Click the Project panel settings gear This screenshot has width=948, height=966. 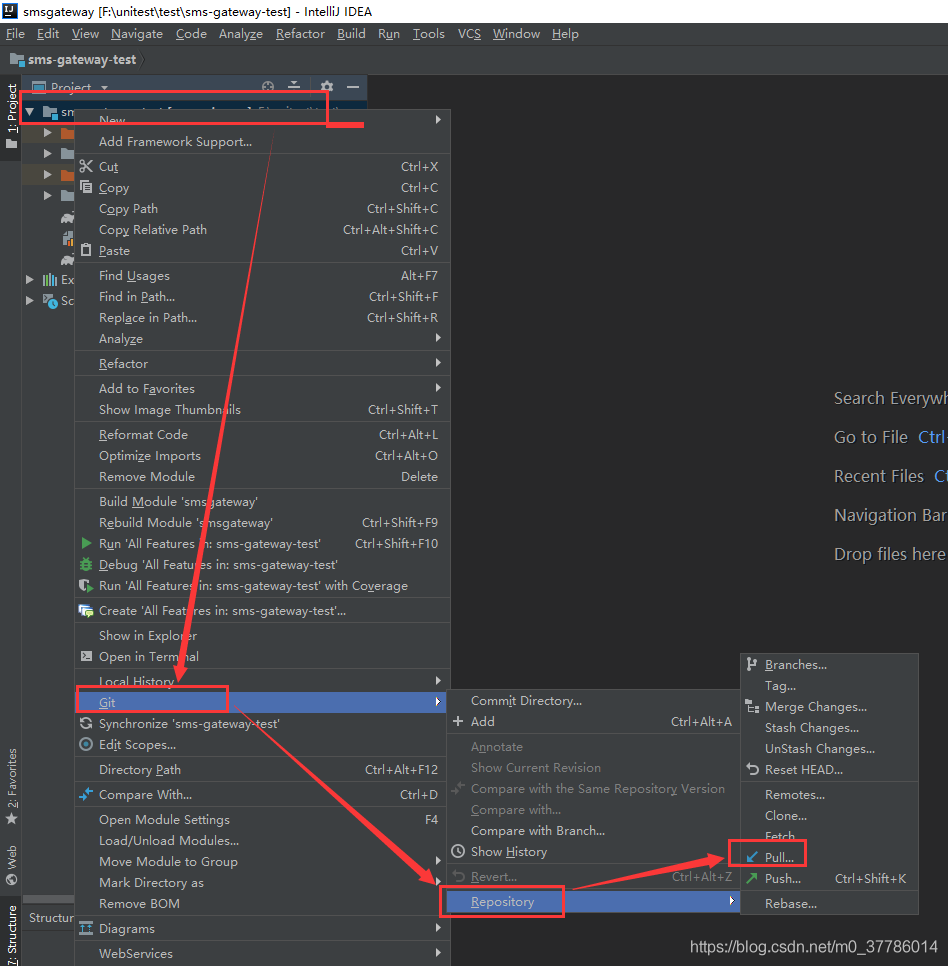(x=326, y=87)
